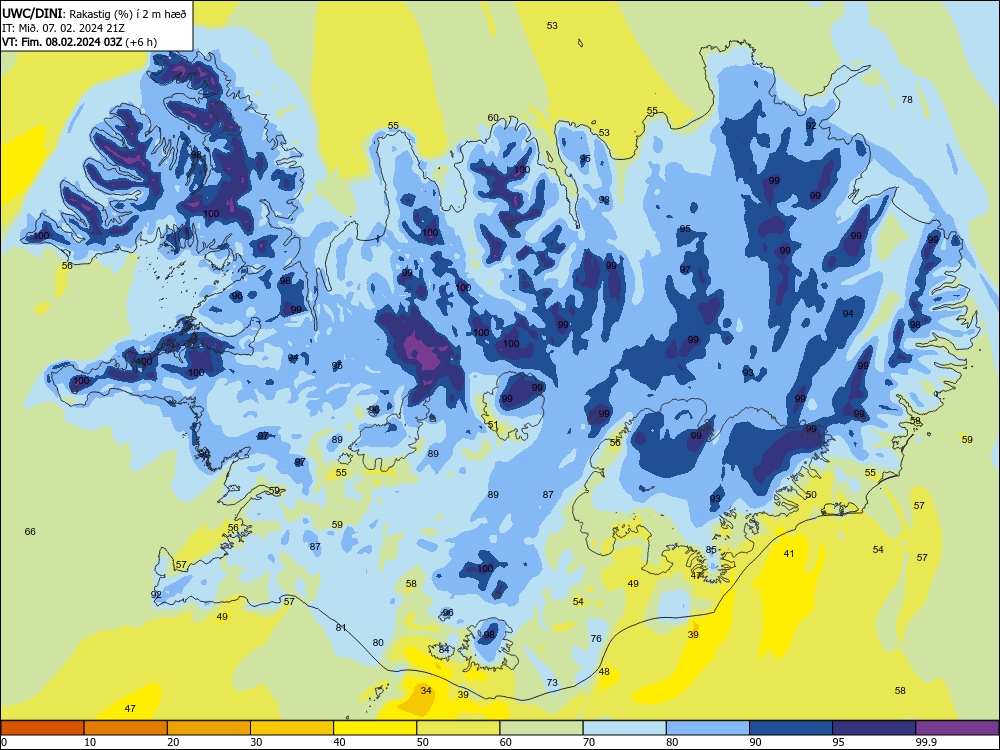Click the humidity value '76' on the map

coord(596,638)
